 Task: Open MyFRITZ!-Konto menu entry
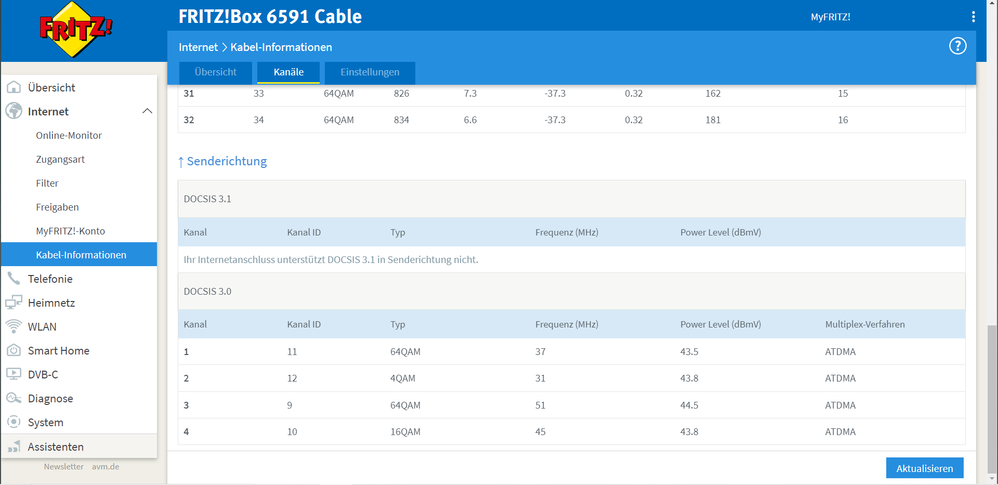click(x=70, y=231)
